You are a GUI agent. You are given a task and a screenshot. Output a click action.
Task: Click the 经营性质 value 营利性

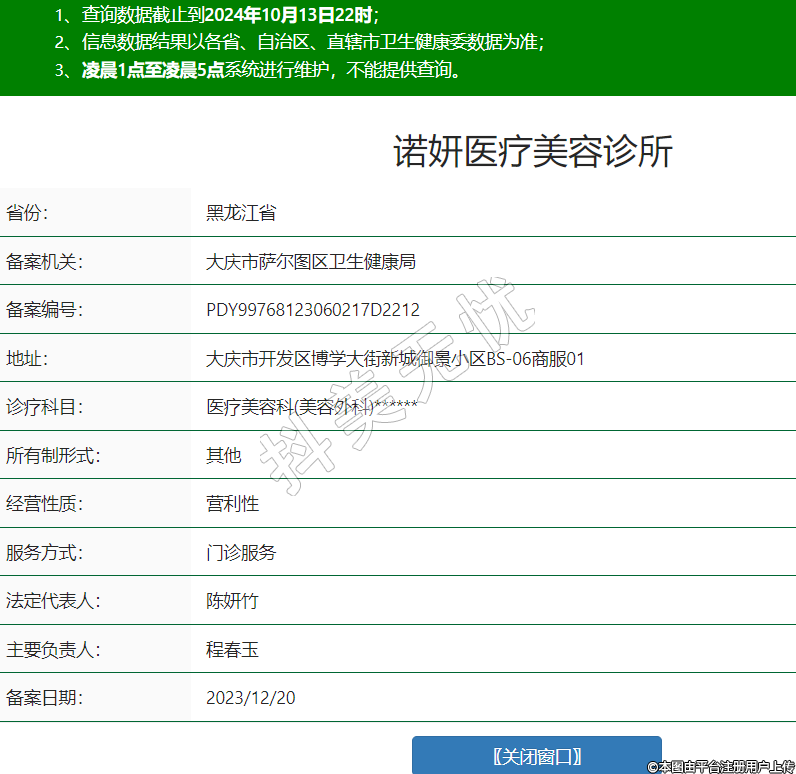coord(232,504)
